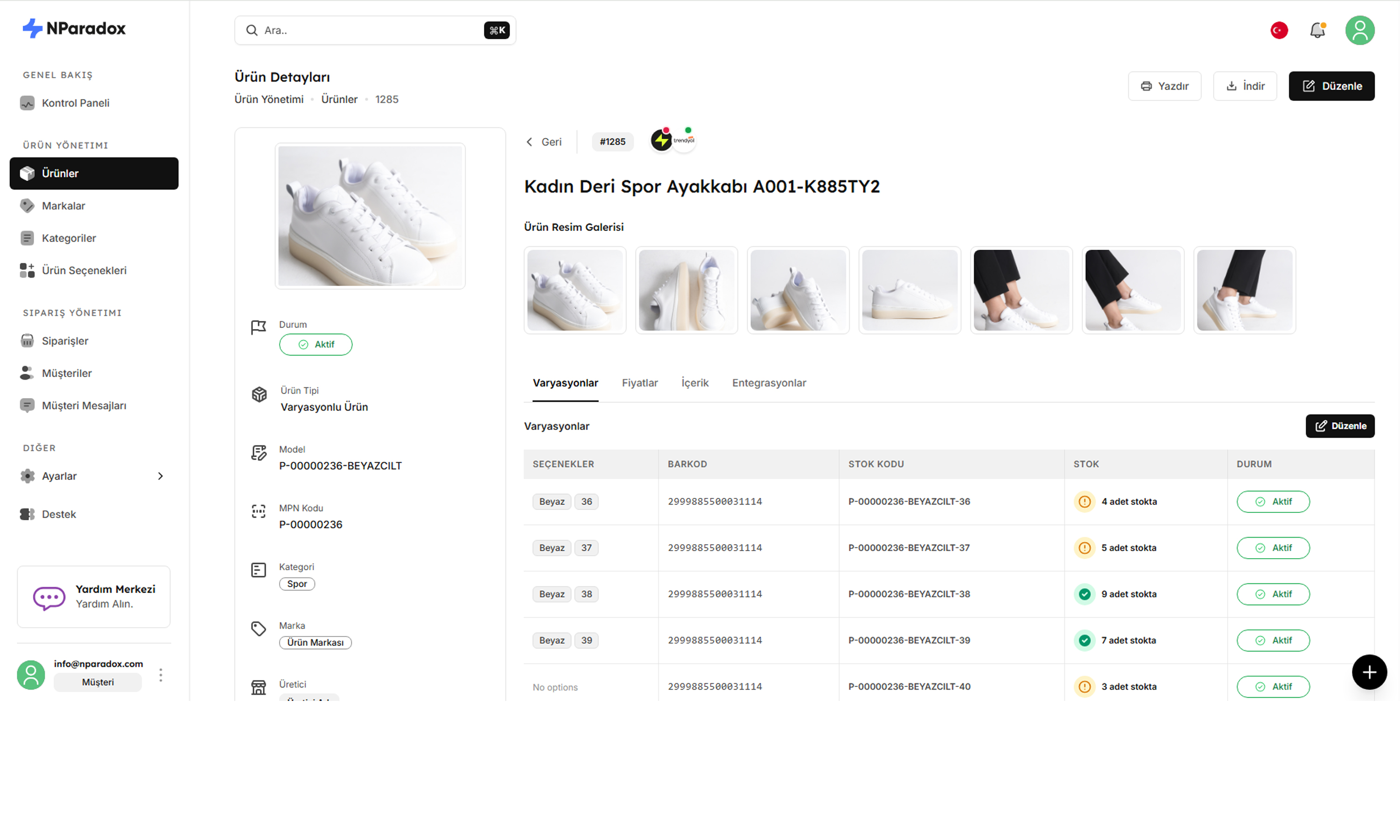Viewport: 1400px width, 840px height.
Task: Click the Trendyol integration badge icon
Action: tap(684, 140)
